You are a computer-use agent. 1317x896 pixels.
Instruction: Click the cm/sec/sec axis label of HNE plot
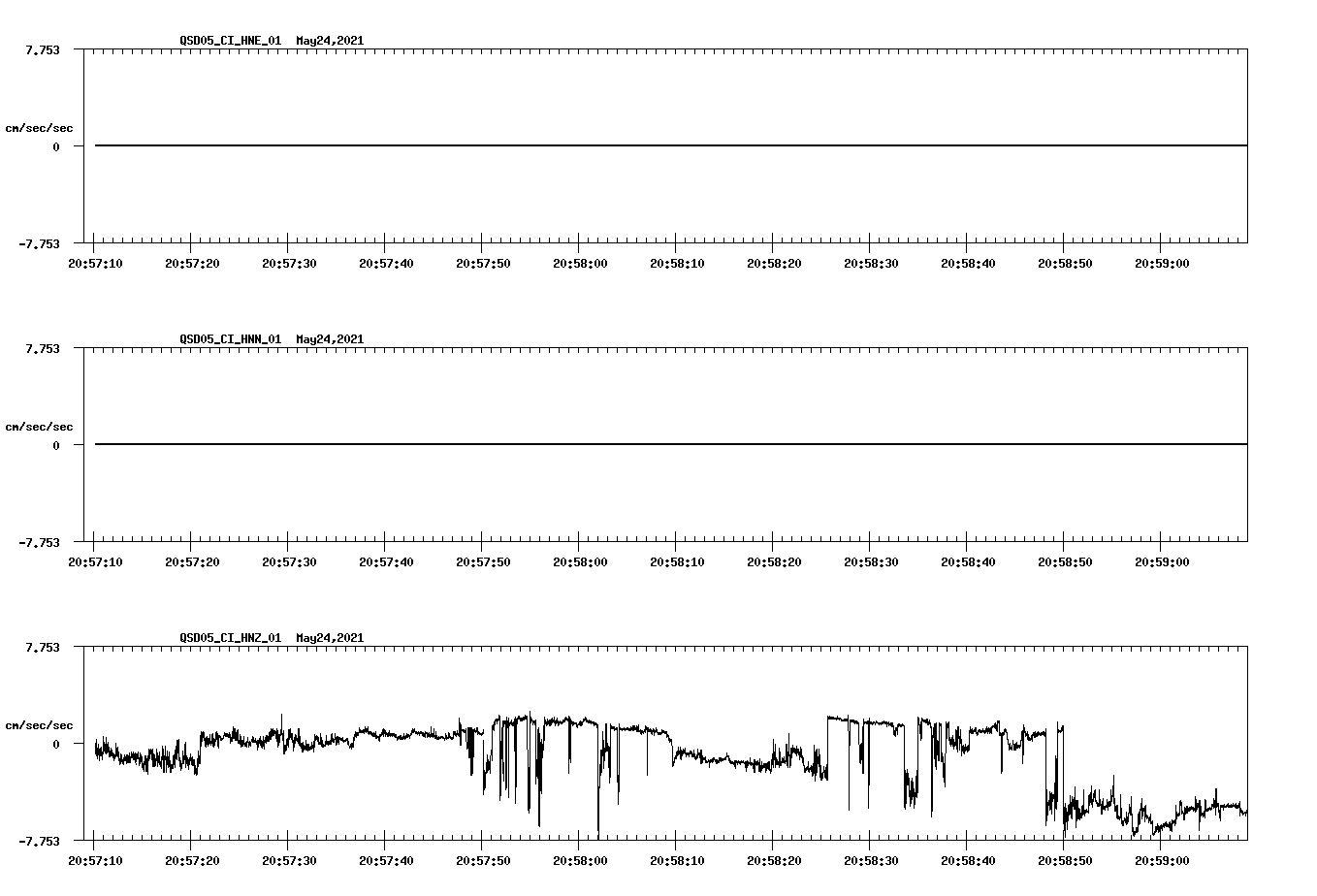click(40, 127)
